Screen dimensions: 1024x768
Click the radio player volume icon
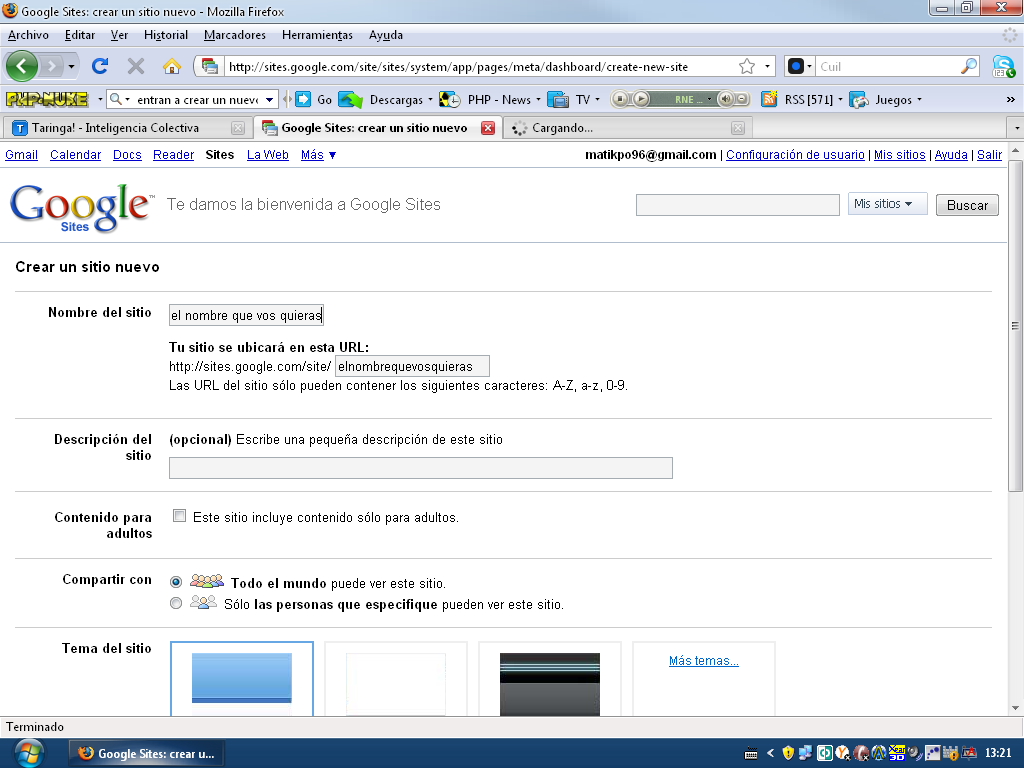point(725,99)
